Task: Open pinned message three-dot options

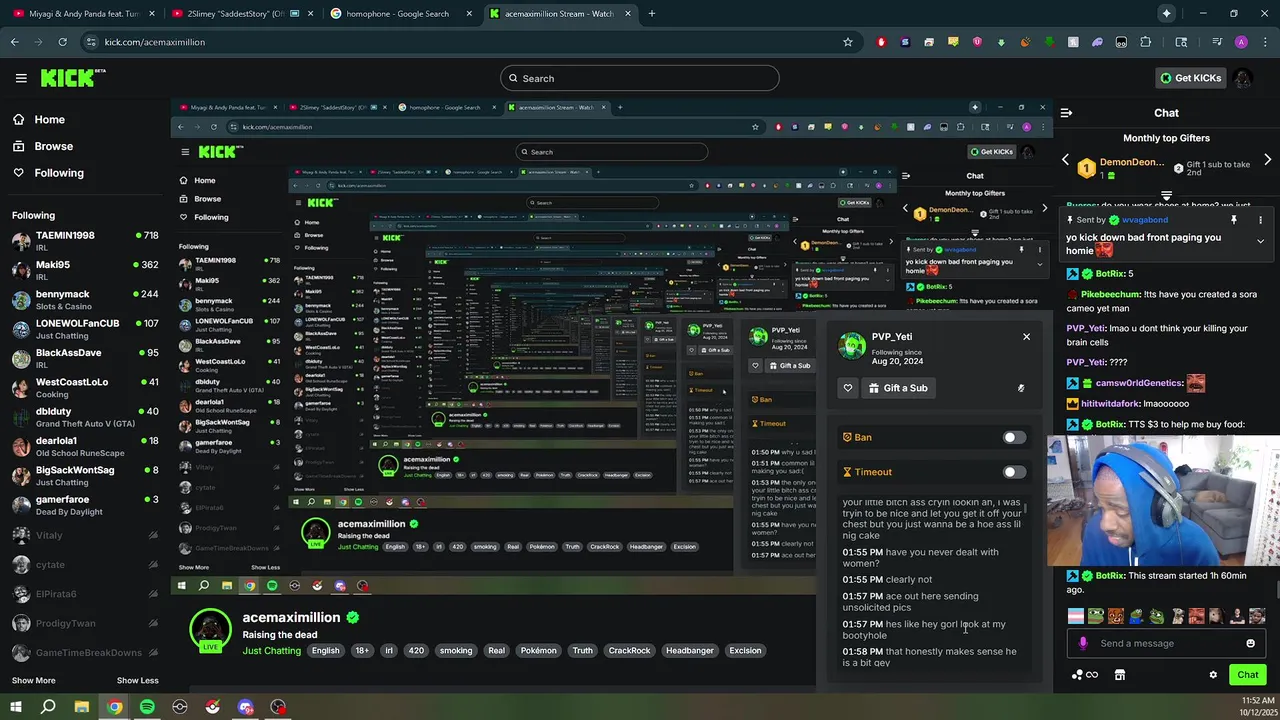Action: click(1260, 220)
